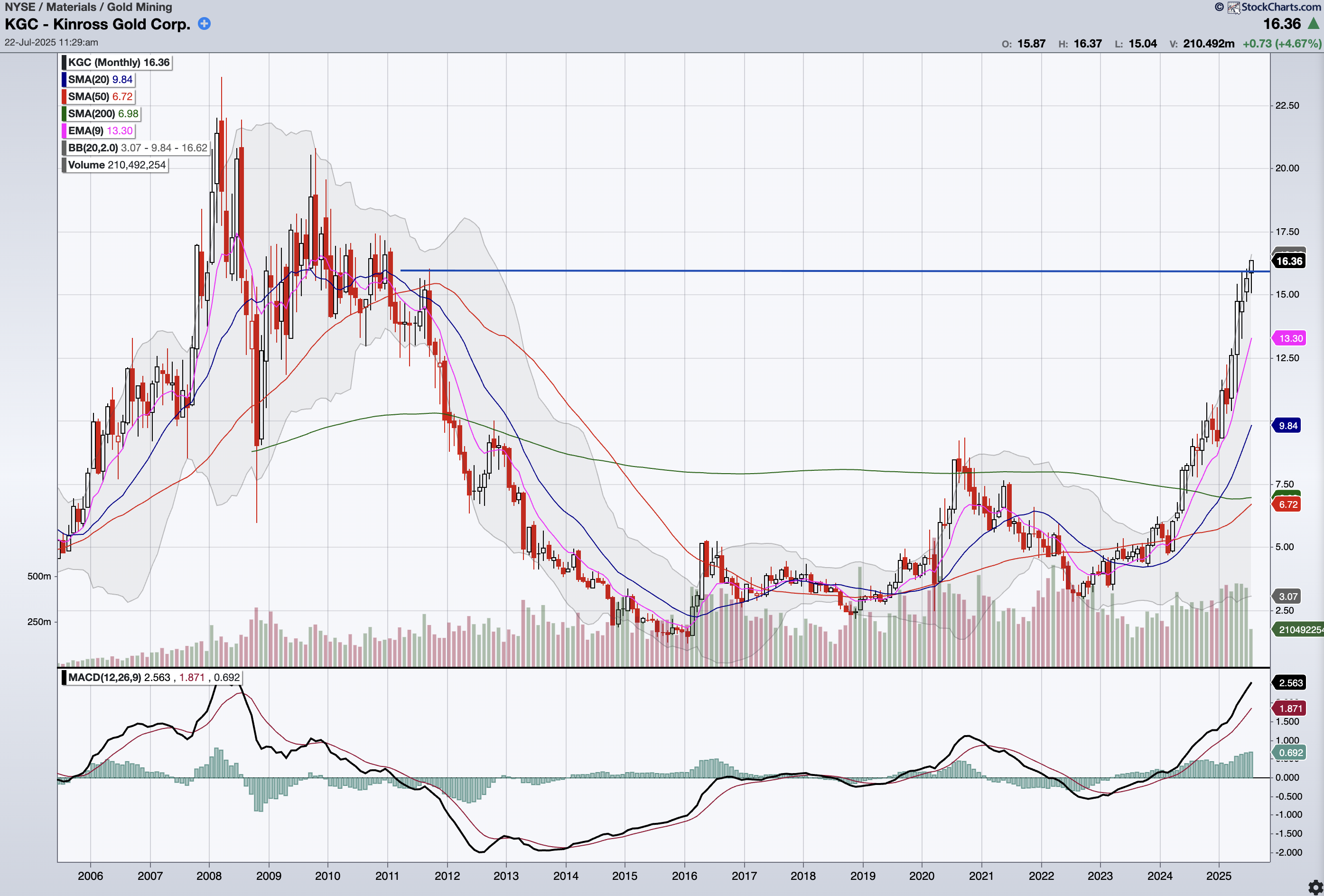Click the L: 15.04 low value
This screenshot has width=1324, height=896.
coord(1136,44)
